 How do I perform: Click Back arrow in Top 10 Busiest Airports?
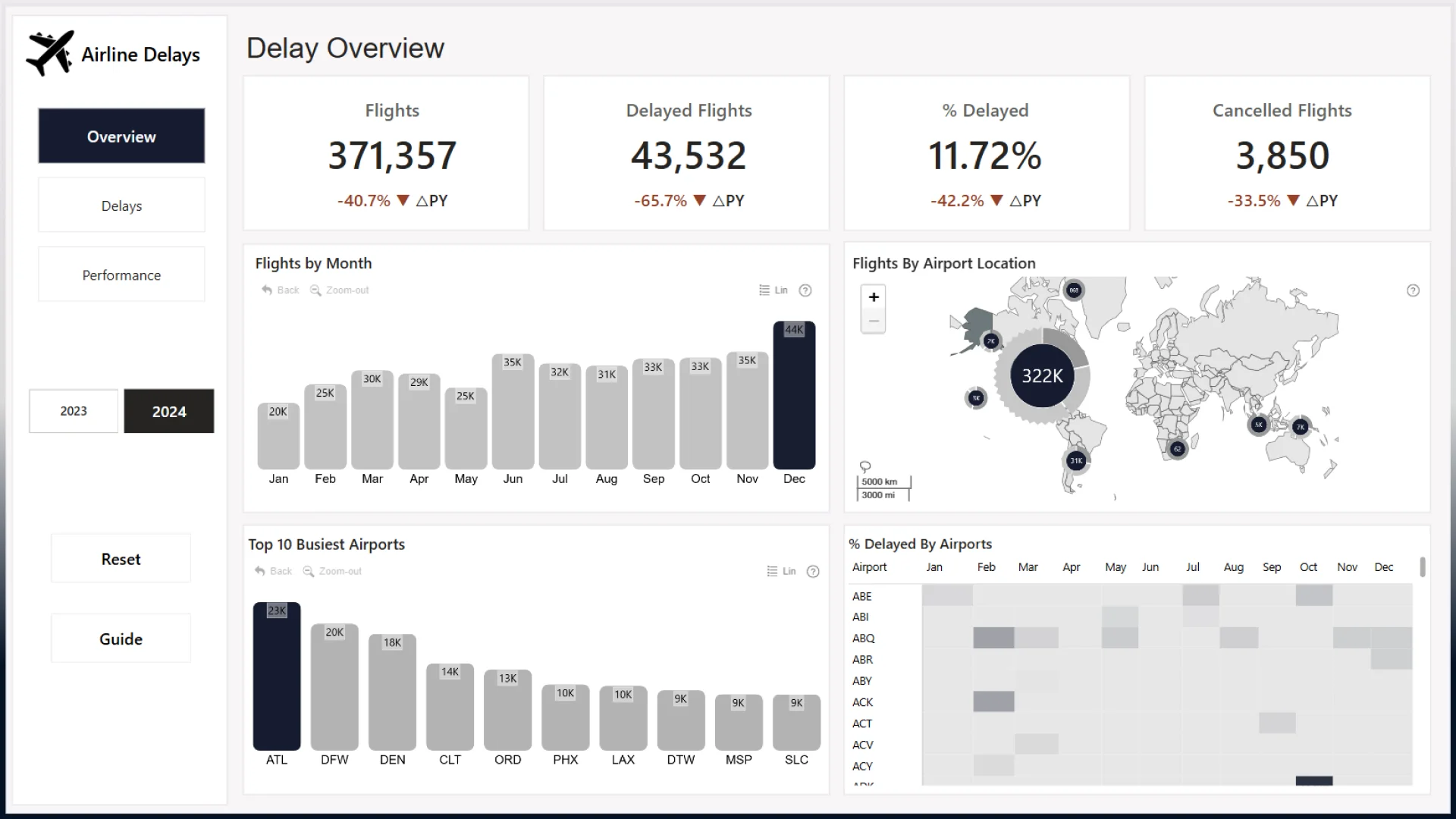(x=273, y=571)
